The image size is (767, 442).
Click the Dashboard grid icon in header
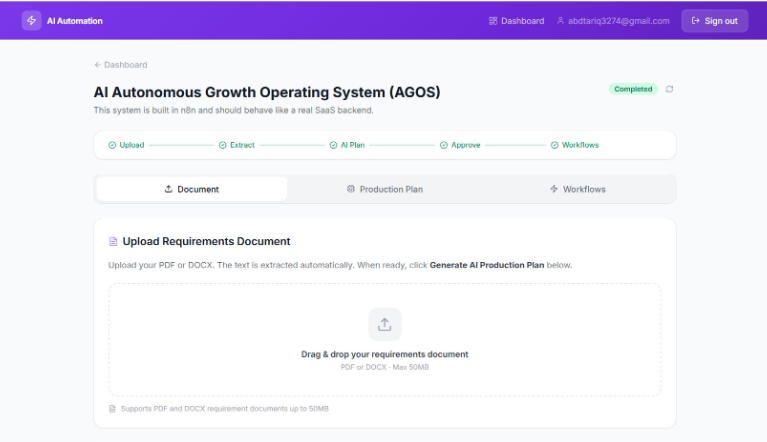tap(493, 21)
